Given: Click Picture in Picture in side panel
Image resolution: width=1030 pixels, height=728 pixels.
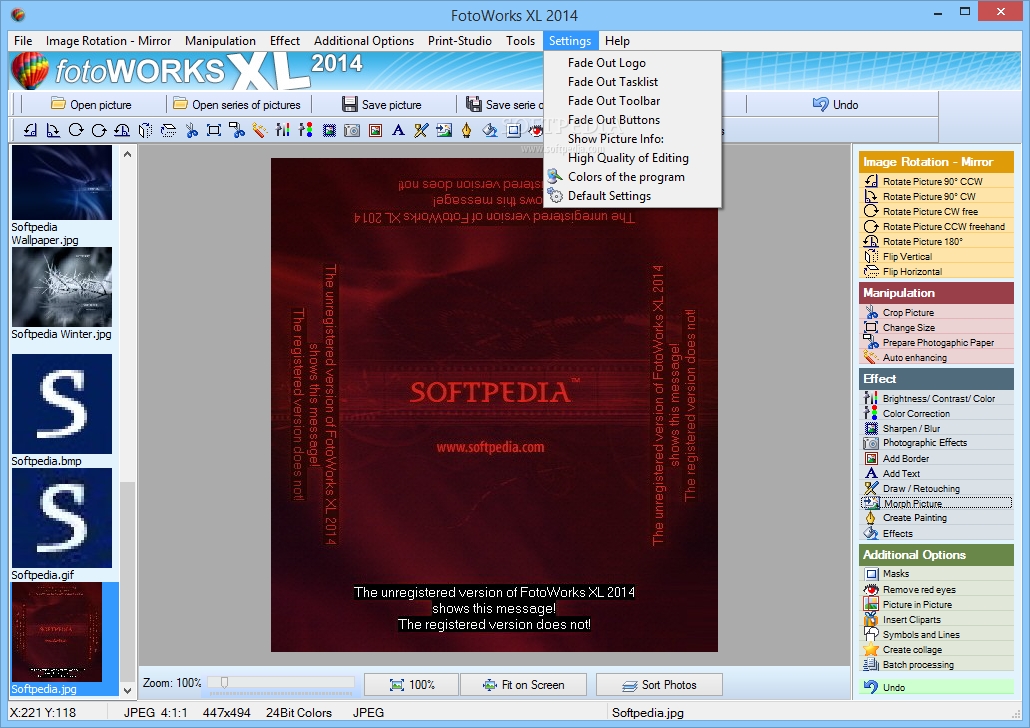Looking at the screenshot, I should click(936, 604).
